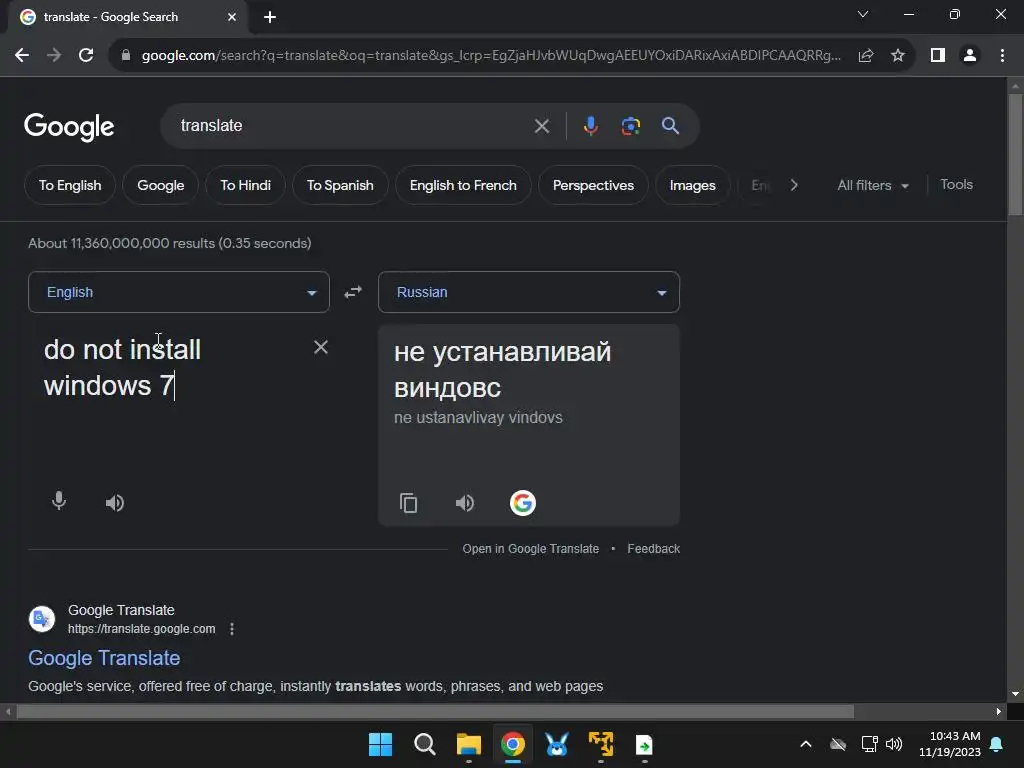The width and height of the screenshot is (1024, 768).
Task: Open the Chrome side panel icon
Action: 938,56
